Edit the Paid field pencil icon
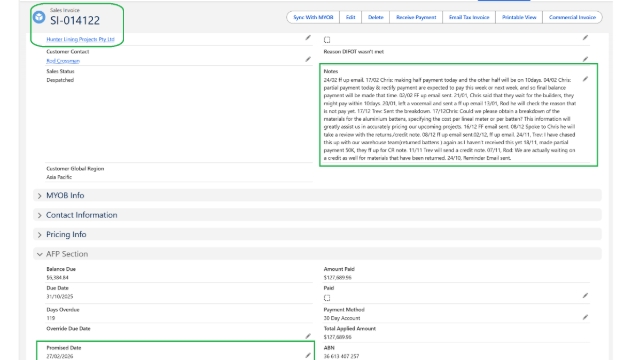 (585, 296)
